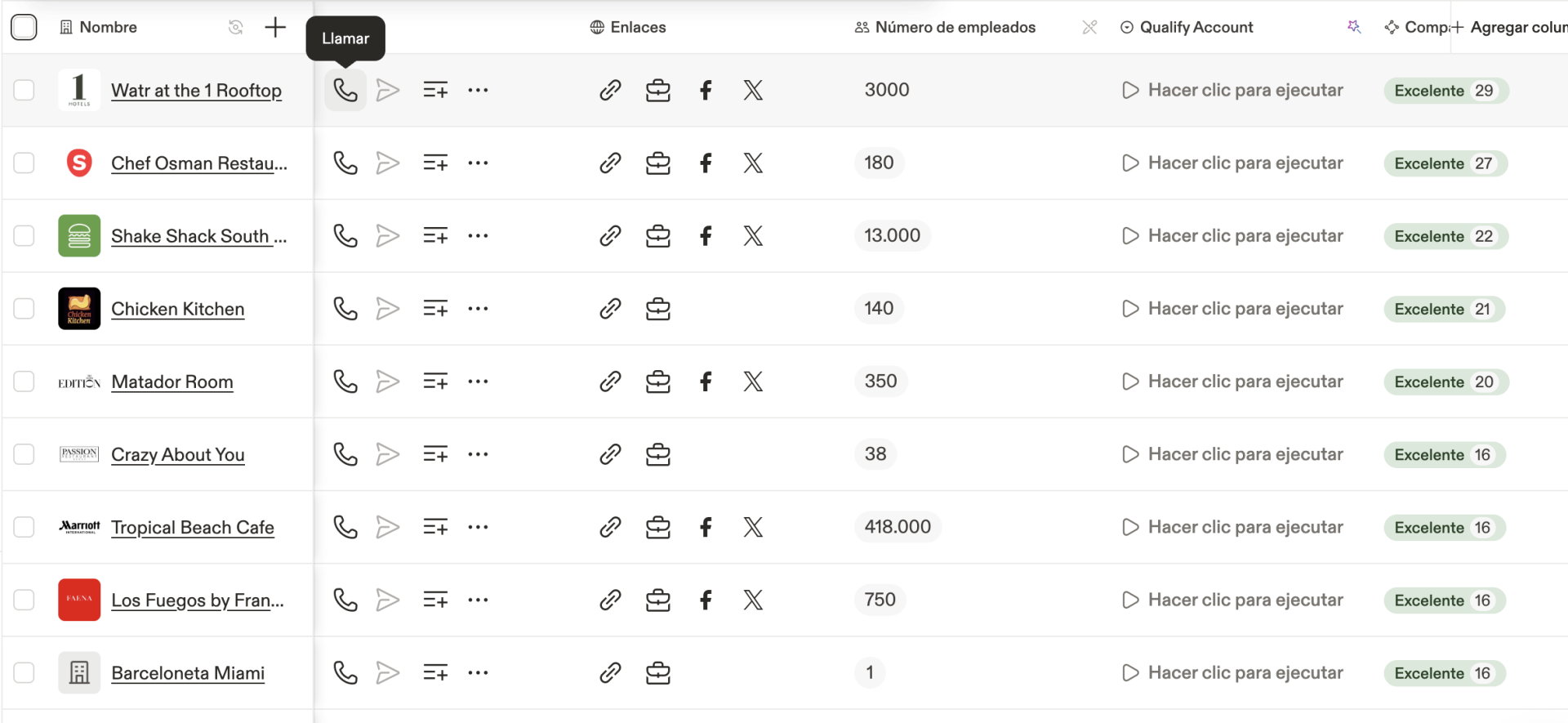Click the briefcase icon for Barceloneta Miami
1568x723 pixels.
[x=657, y=673]
